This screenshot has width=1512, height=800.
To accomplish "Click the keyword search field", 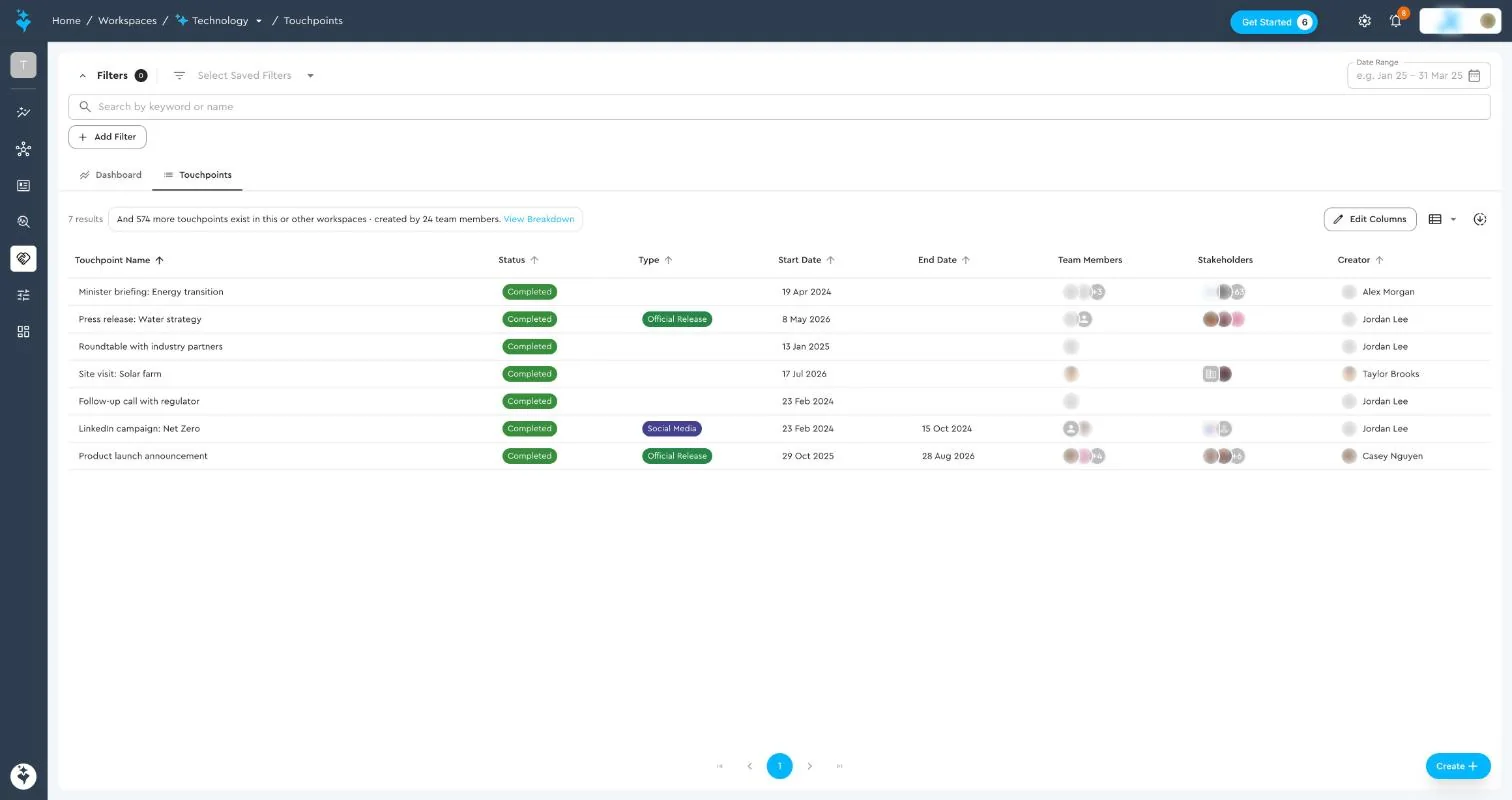I will [x=779, y=107].
